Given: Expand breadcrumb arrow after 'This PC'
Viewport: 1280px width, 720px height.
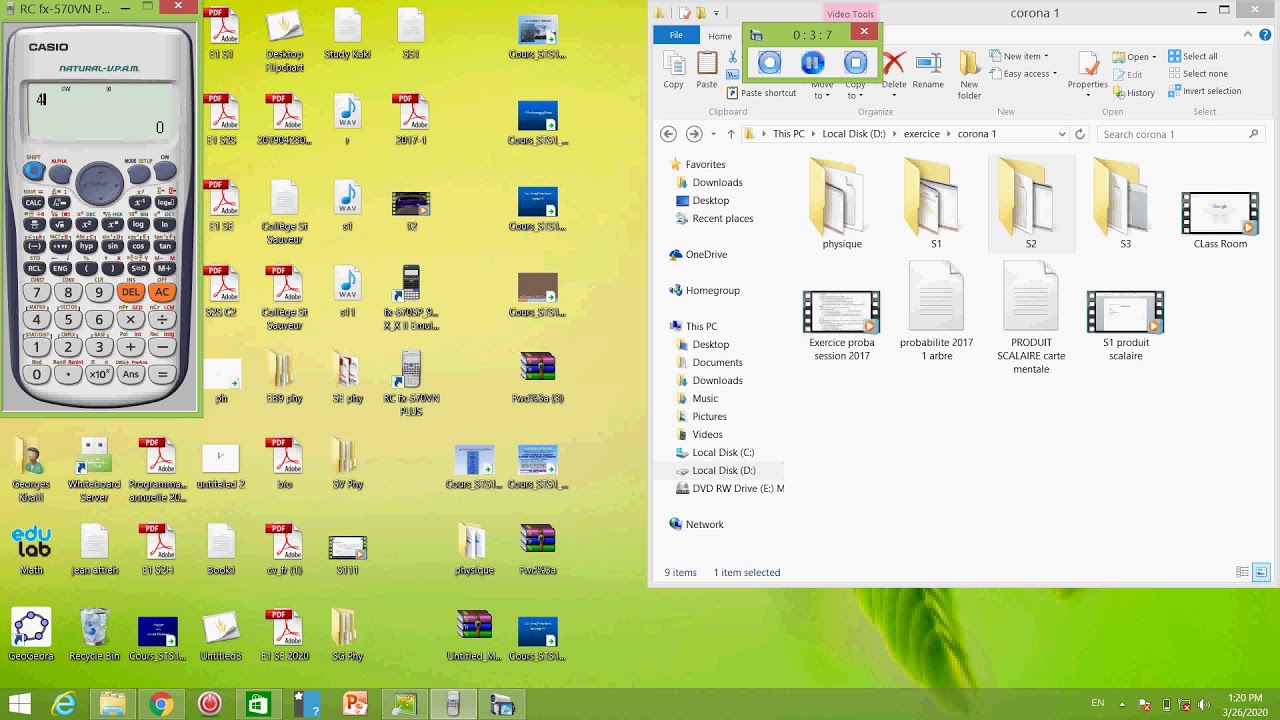Looking at the screenshot, I should pos(813,134).
